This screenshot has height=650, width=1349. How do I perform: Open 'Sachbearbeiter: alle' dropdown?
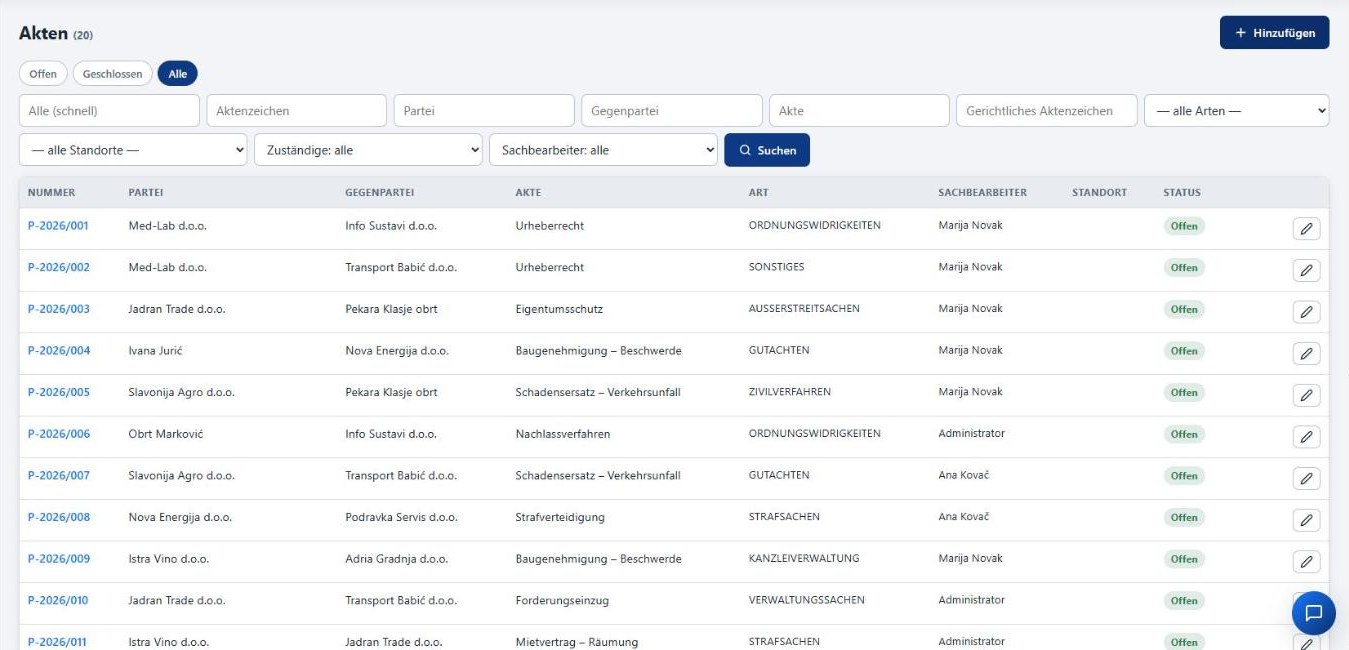(x=603, y=150)
